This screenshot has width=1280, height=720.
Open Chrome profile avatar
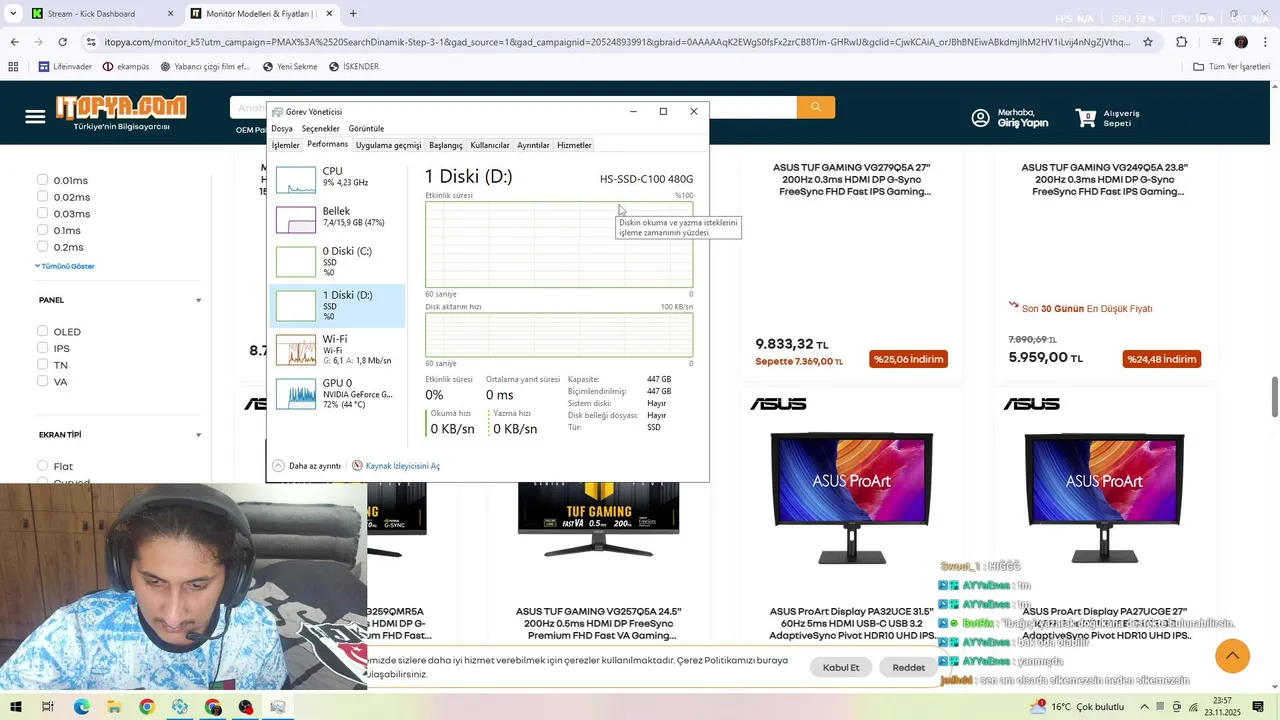pos(1241,42)
